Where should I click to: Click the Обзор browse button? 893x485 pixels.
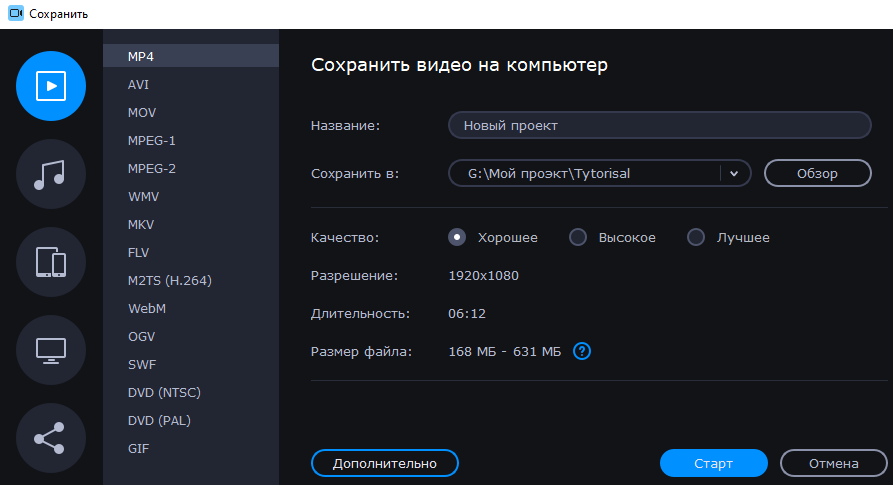coord(817,173)
